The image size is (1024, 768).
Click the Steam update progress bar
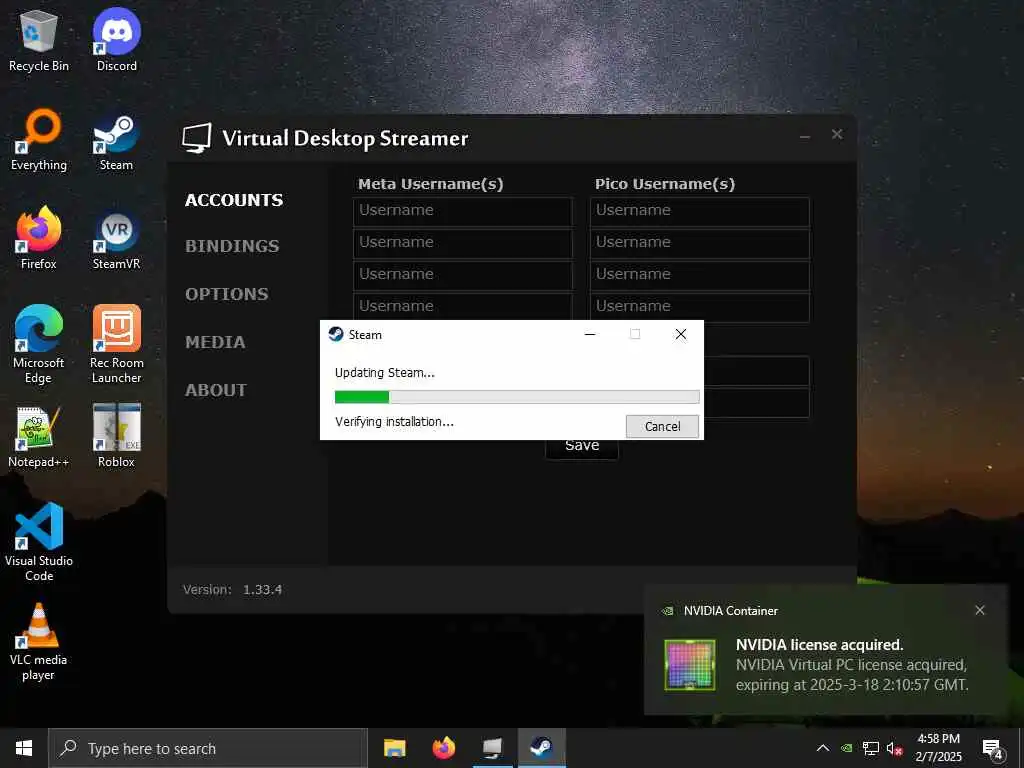click(x=517, y=396)
